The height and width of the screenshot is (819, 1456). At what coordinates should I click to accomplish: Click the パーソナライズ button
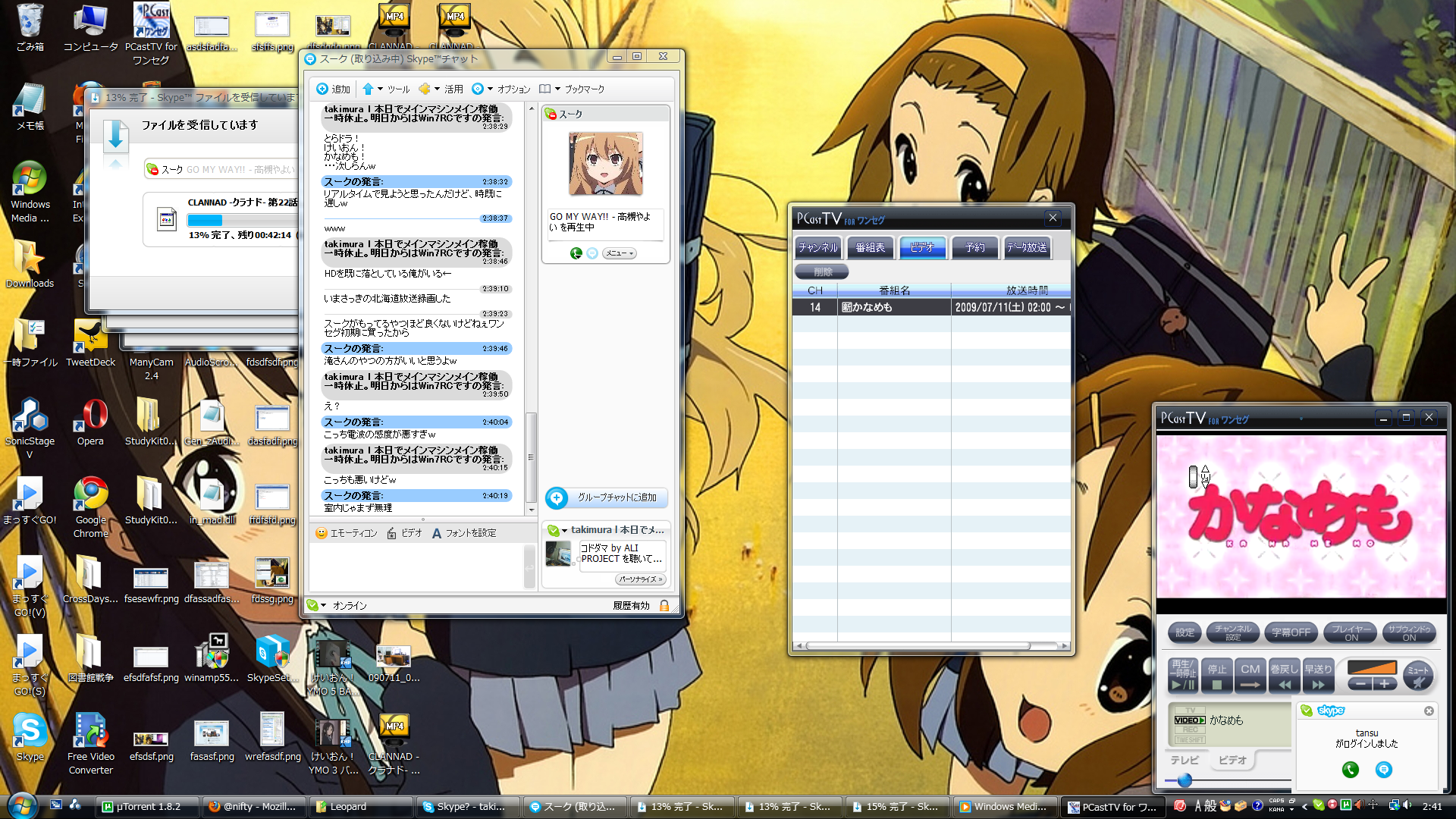tap(640, 579)
